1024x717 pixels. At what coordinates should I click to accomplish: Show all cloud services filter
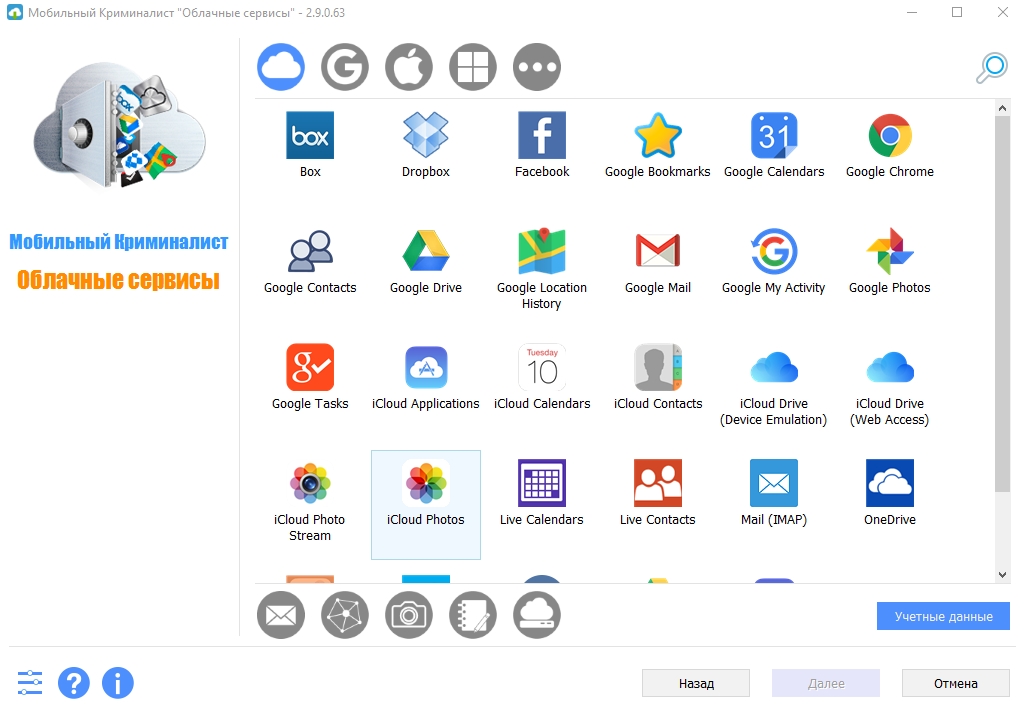point(281,67)
